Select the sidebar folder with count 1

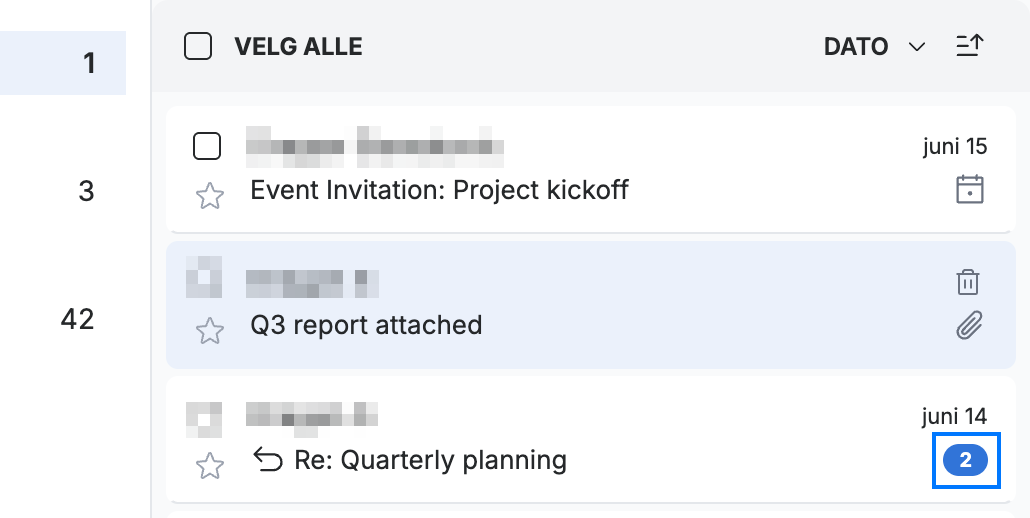coord(63,63)
